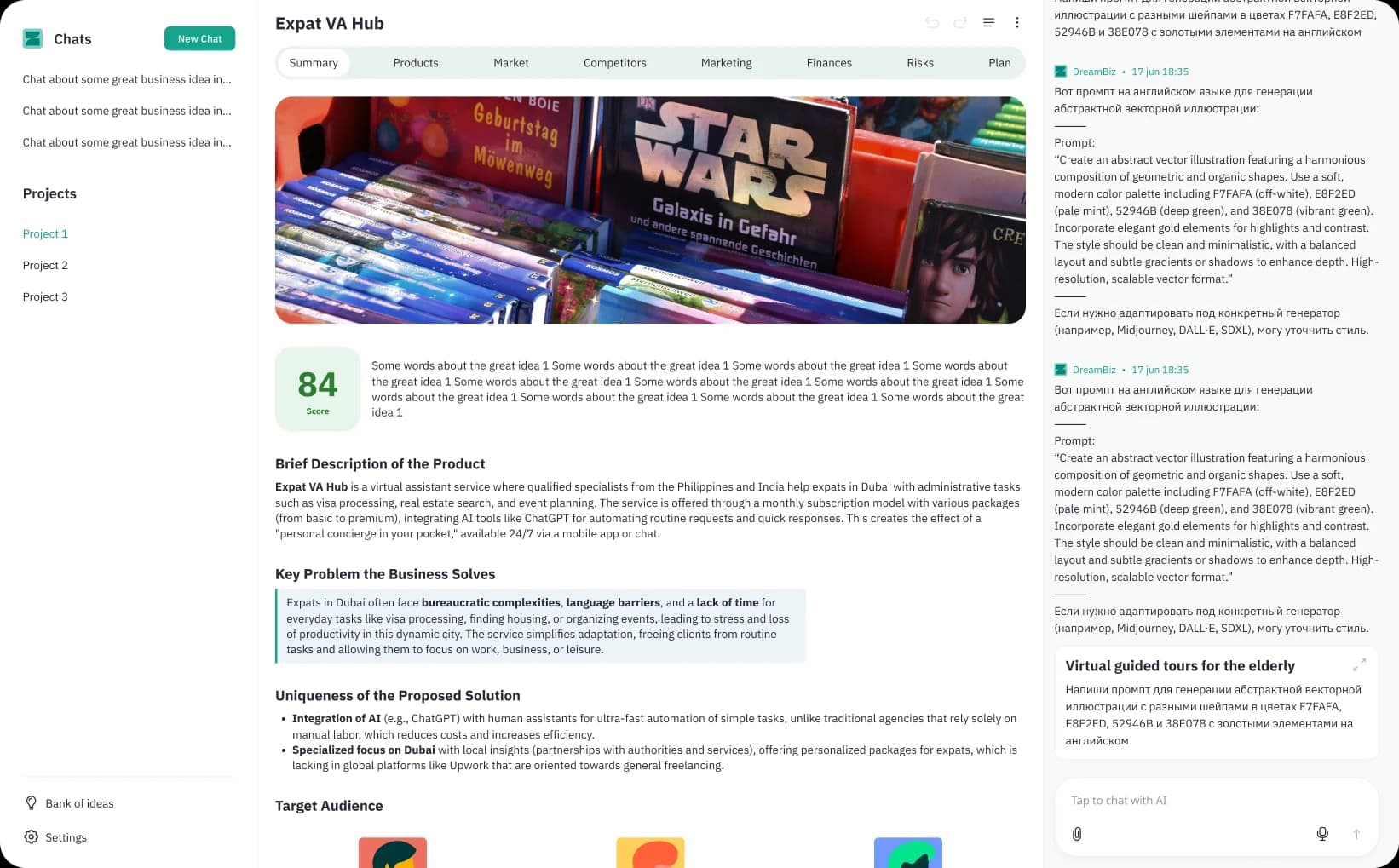1399x868 pixels.
Task: Open the Finances tab
Action: (x=829, y=63)
